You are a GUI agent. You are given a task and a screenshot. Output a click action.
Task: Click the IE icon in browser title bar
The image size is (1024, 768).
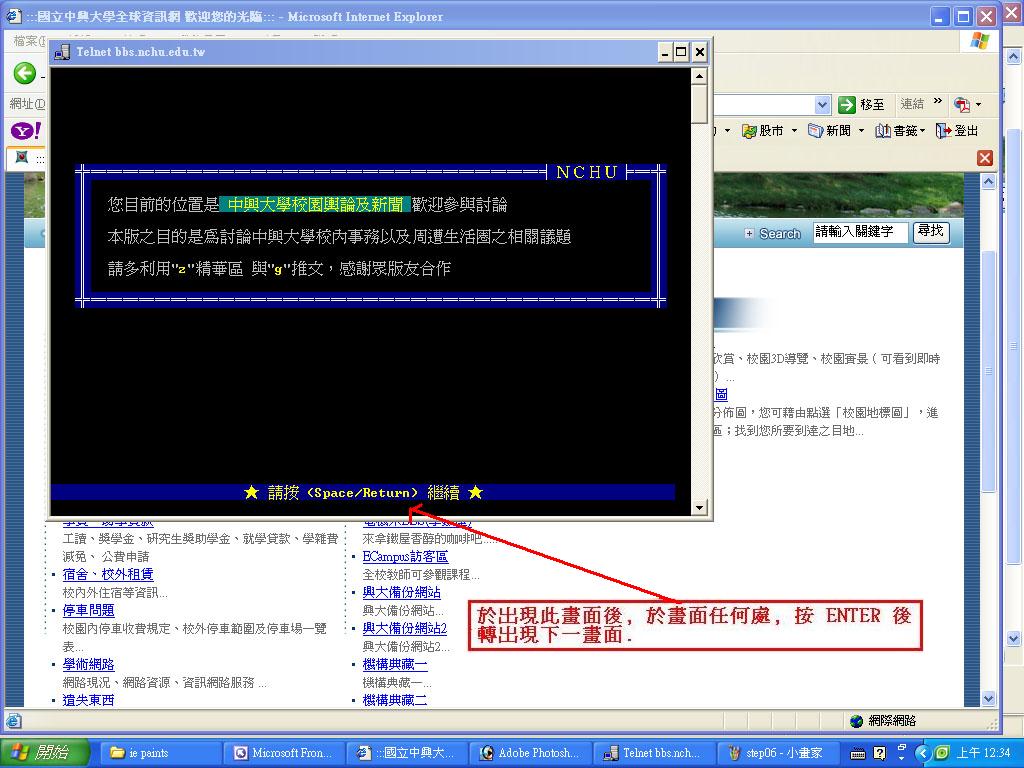[x=13, y=16]
